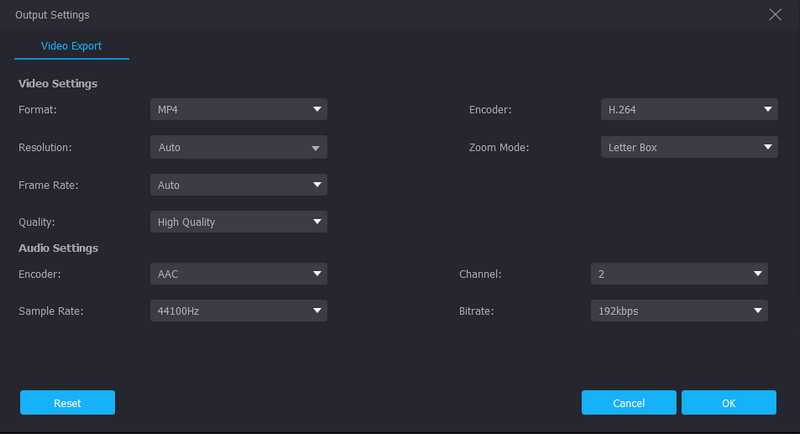This screenshot has width=800, height=434.
Task: Click the arrow icon on the Format field
Action: [x=316, y=110]
